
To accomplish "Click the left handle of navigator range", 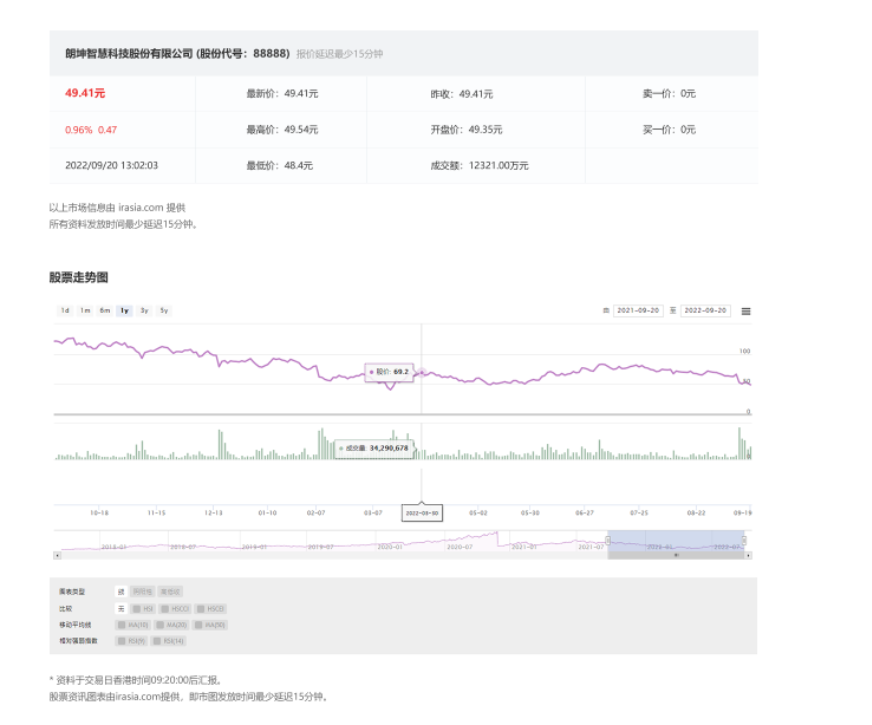I will [608, 541].
